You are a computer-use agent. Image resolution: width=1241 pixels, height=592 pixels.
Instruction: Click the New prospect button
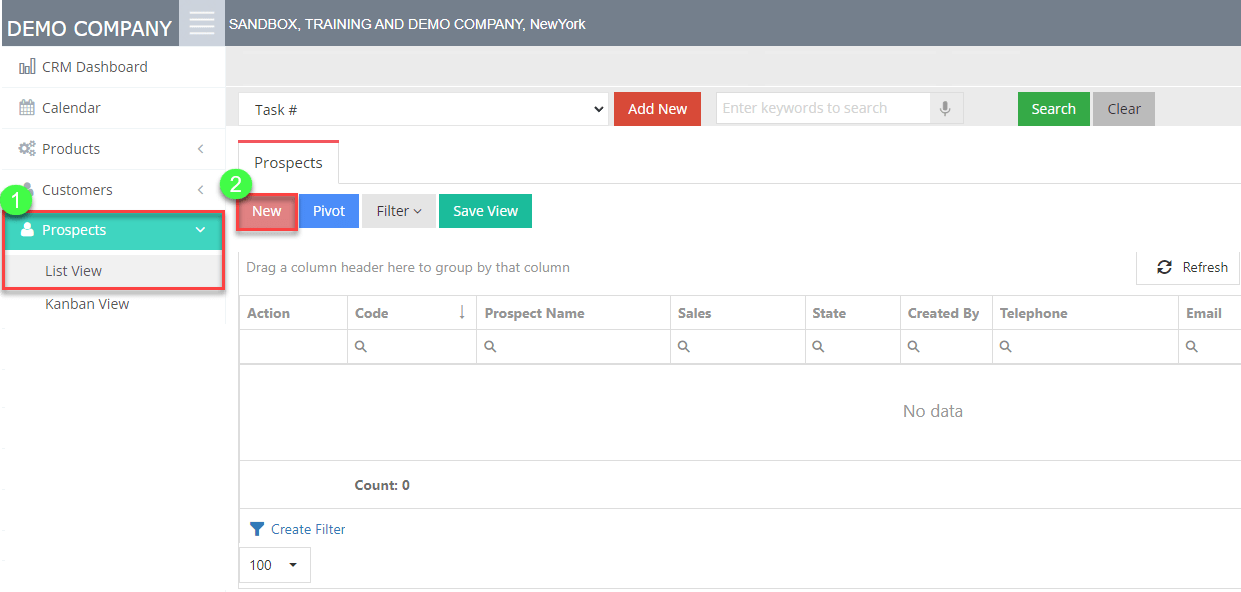(x=266, y=211)
